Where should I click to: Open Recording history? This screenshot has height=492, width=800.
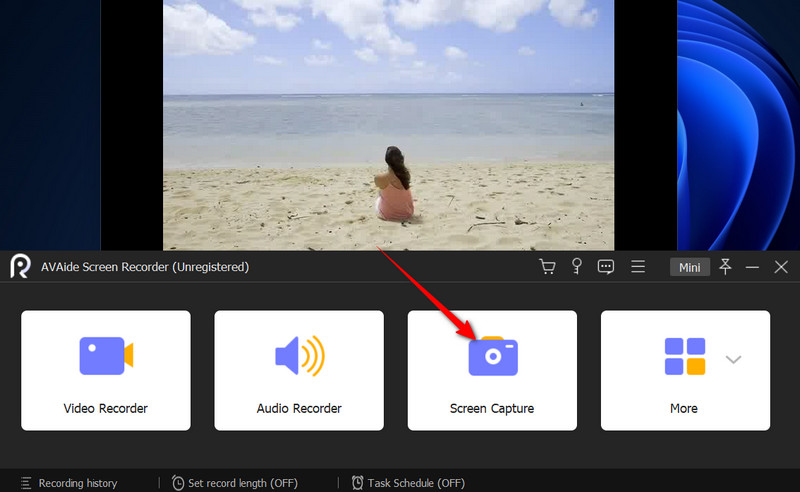(69, 483)
